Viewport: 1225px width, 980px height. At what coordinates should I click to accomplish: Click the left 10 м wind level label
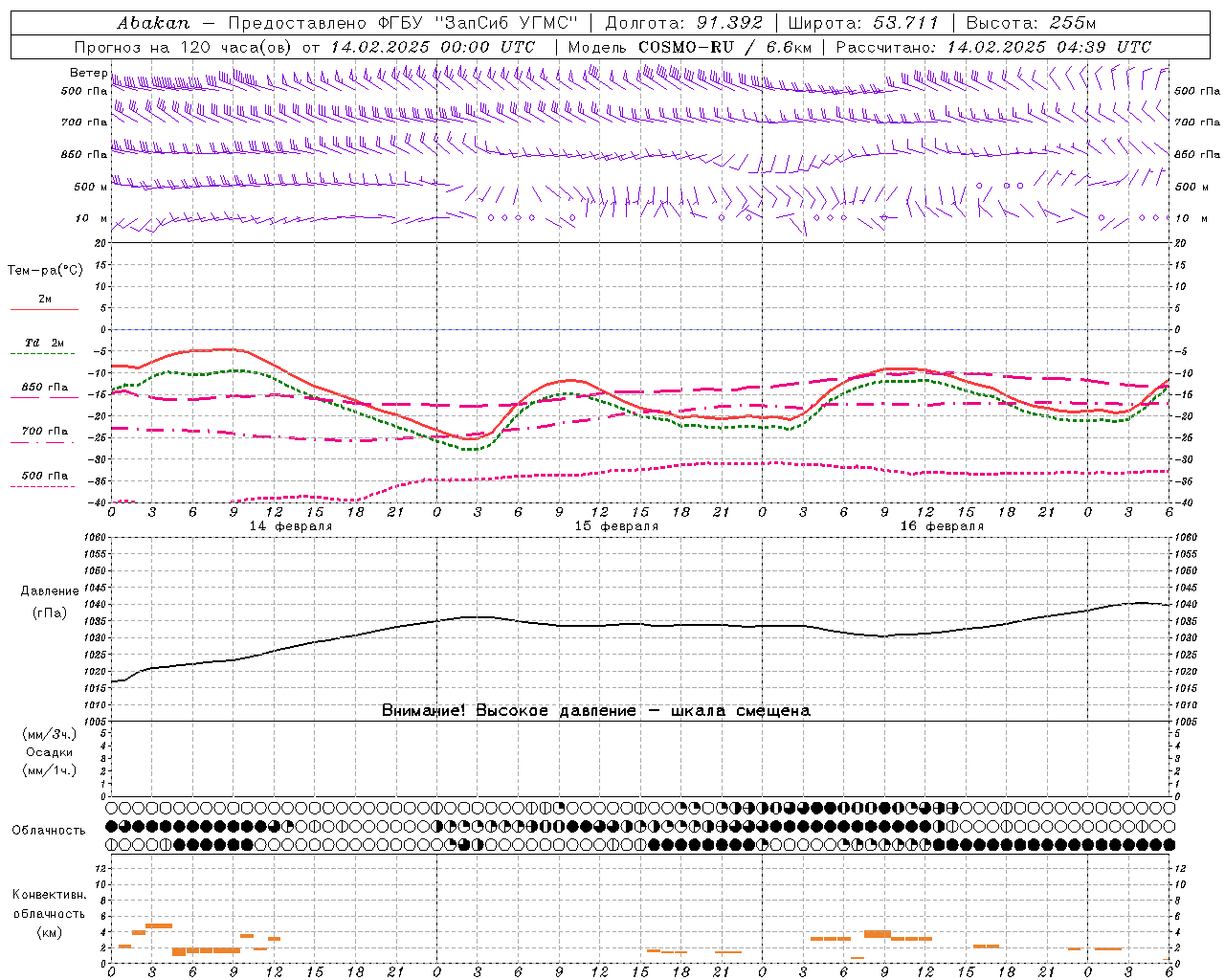point(92,218)
